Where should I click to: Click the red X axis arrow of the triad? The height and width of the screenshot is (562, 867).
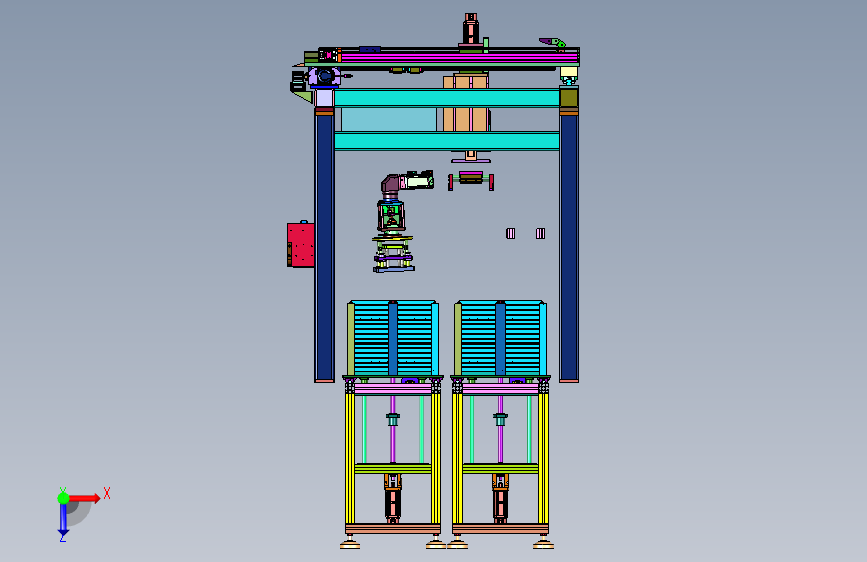85,498
